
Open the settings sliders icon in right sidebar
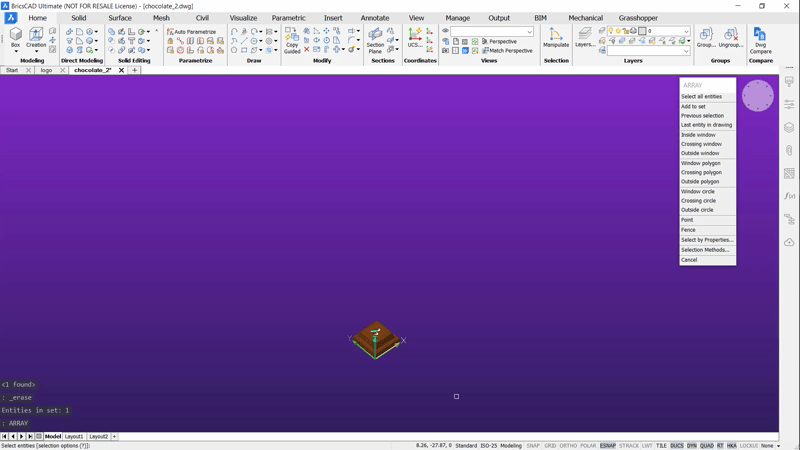tap(789, 105)
